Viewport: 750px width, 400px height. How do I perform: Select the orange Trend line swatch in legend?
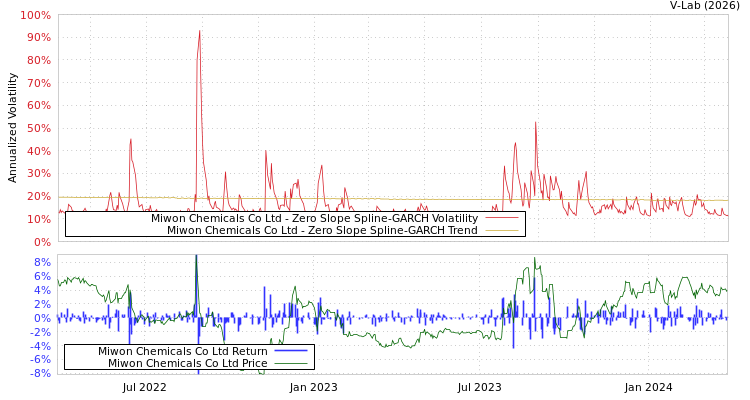501,231
